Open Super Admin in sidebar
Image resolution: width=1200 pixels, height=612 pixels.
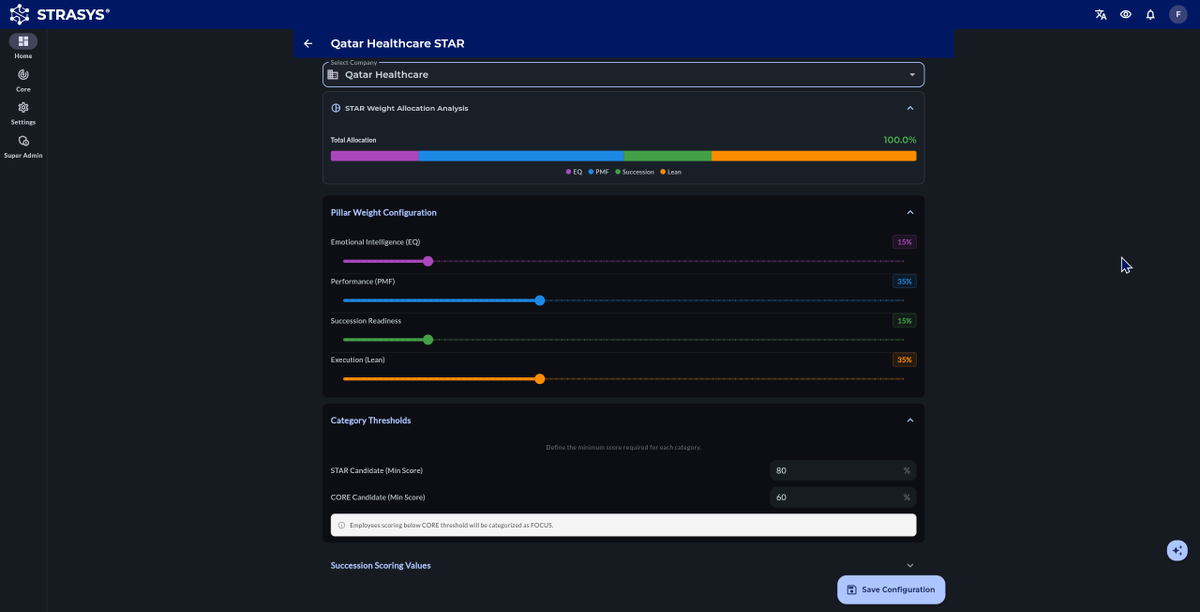click(x=23, y=147)
